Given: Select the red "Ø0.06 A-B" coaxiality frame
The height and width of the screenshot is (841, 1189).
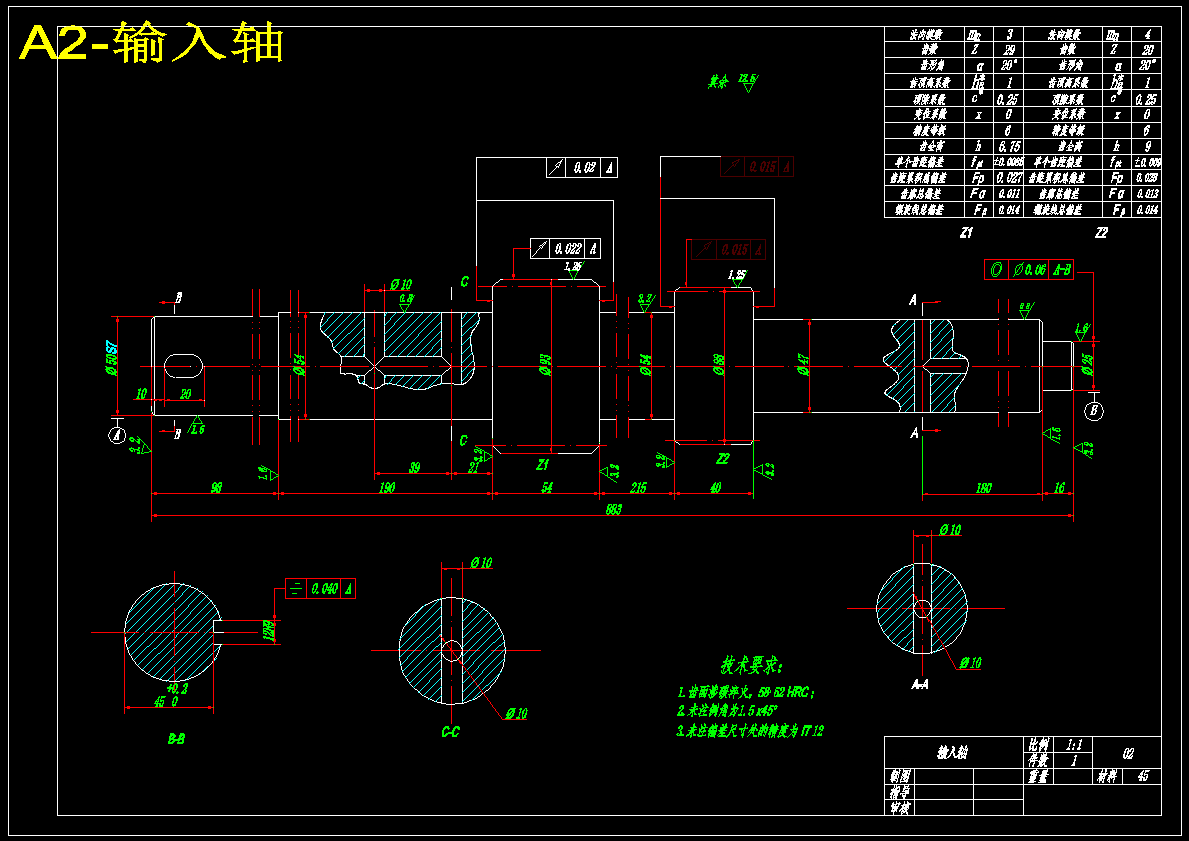Looking at the screenshot, I should coord(1029,269).
